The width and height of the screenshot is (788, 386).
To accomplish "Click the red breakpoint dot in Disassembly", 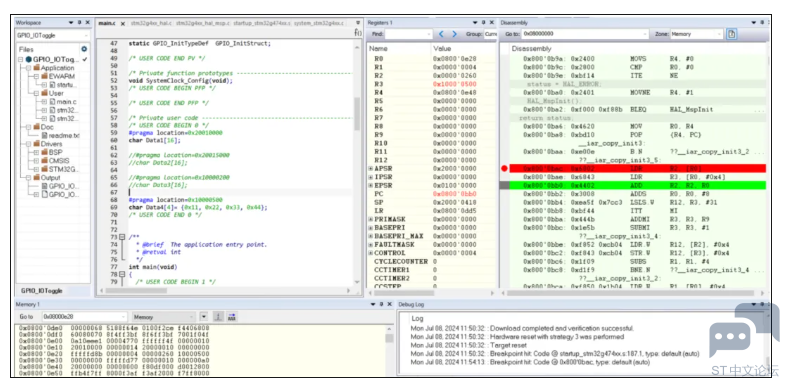I will click(x=504, y=168).
